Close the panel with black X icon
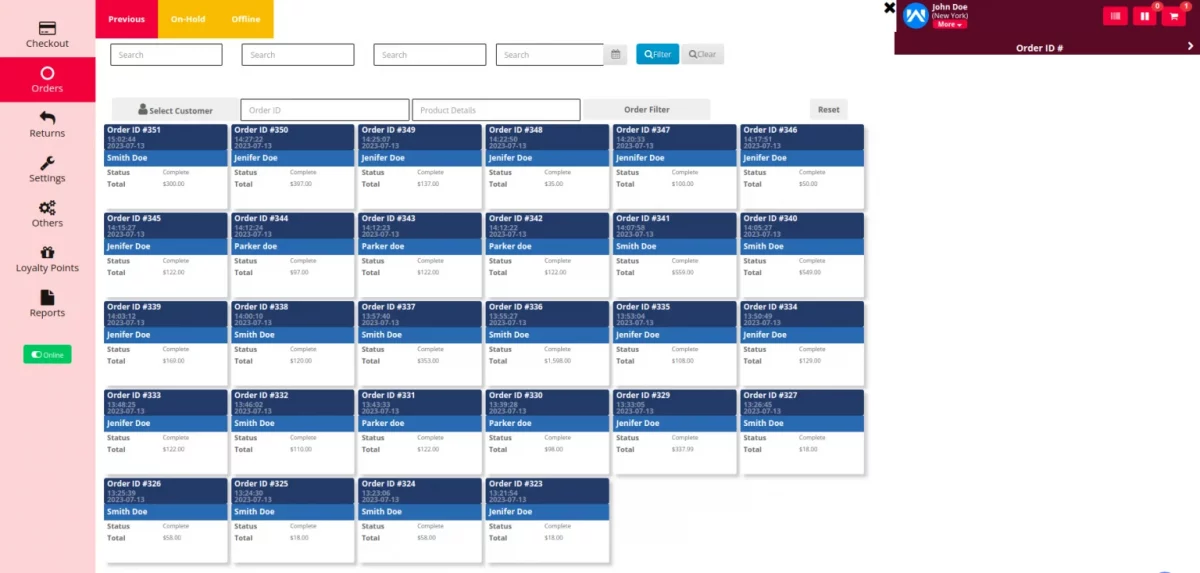 point(889,7)
